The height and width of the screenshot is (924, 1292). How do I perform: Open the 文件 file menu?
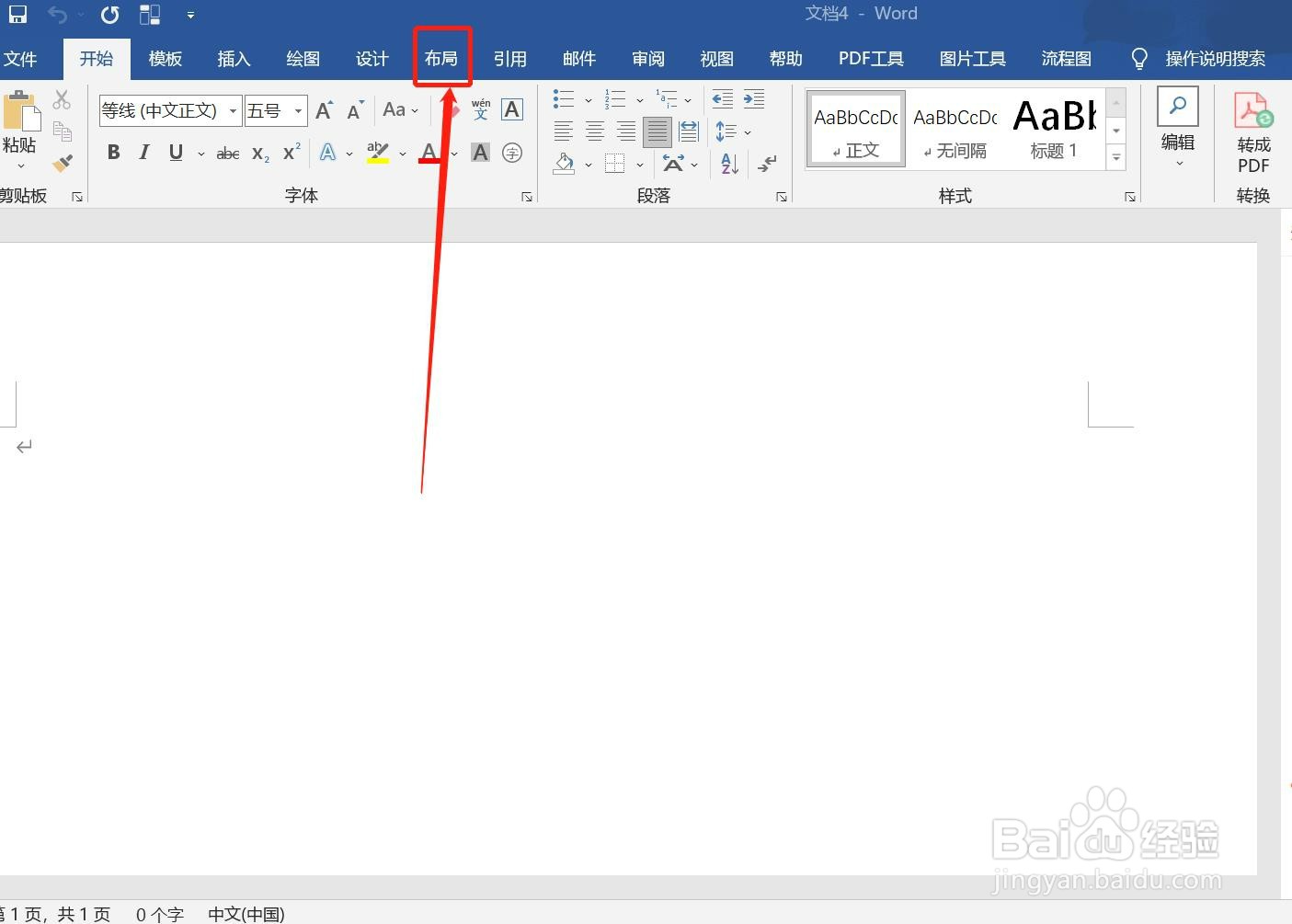tap(20, 59)
